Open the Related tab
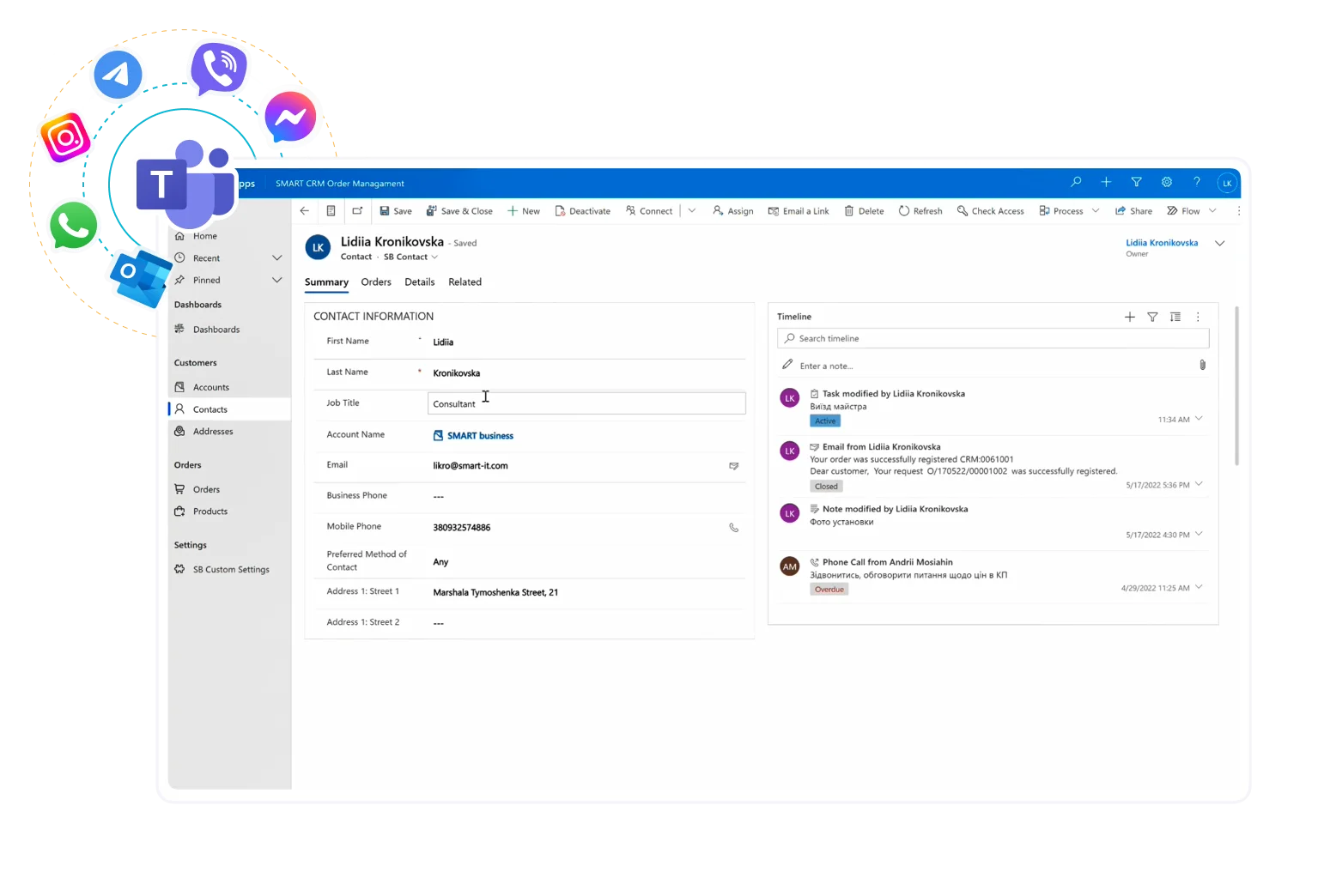1324x896 pixels. (465, 282)
